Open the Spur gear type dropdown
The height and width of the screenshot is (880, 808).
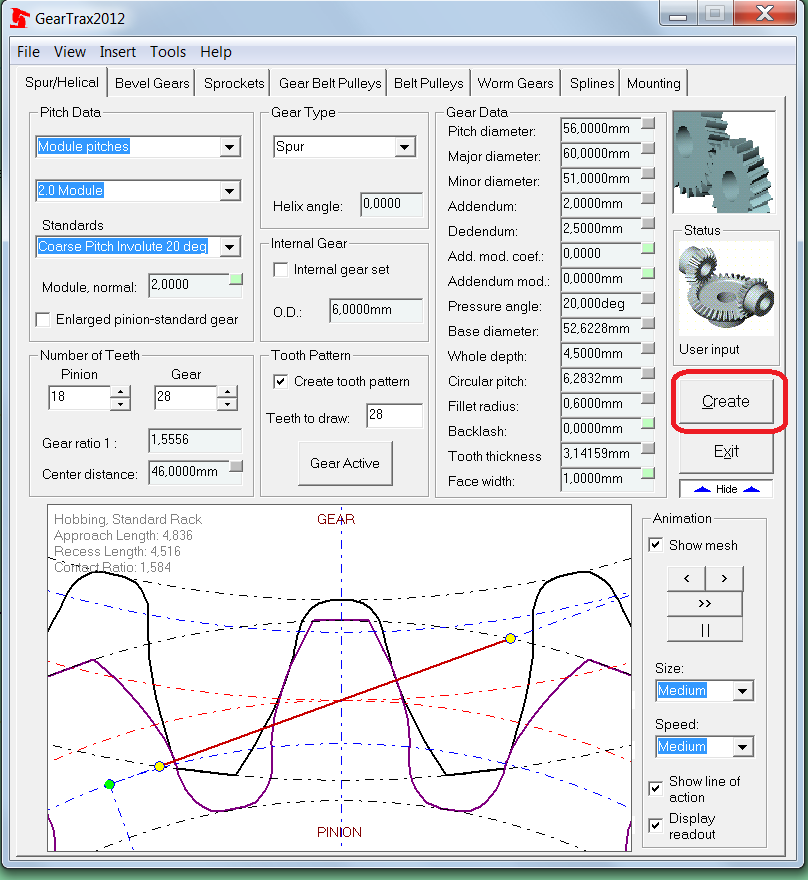coord(404,148)
